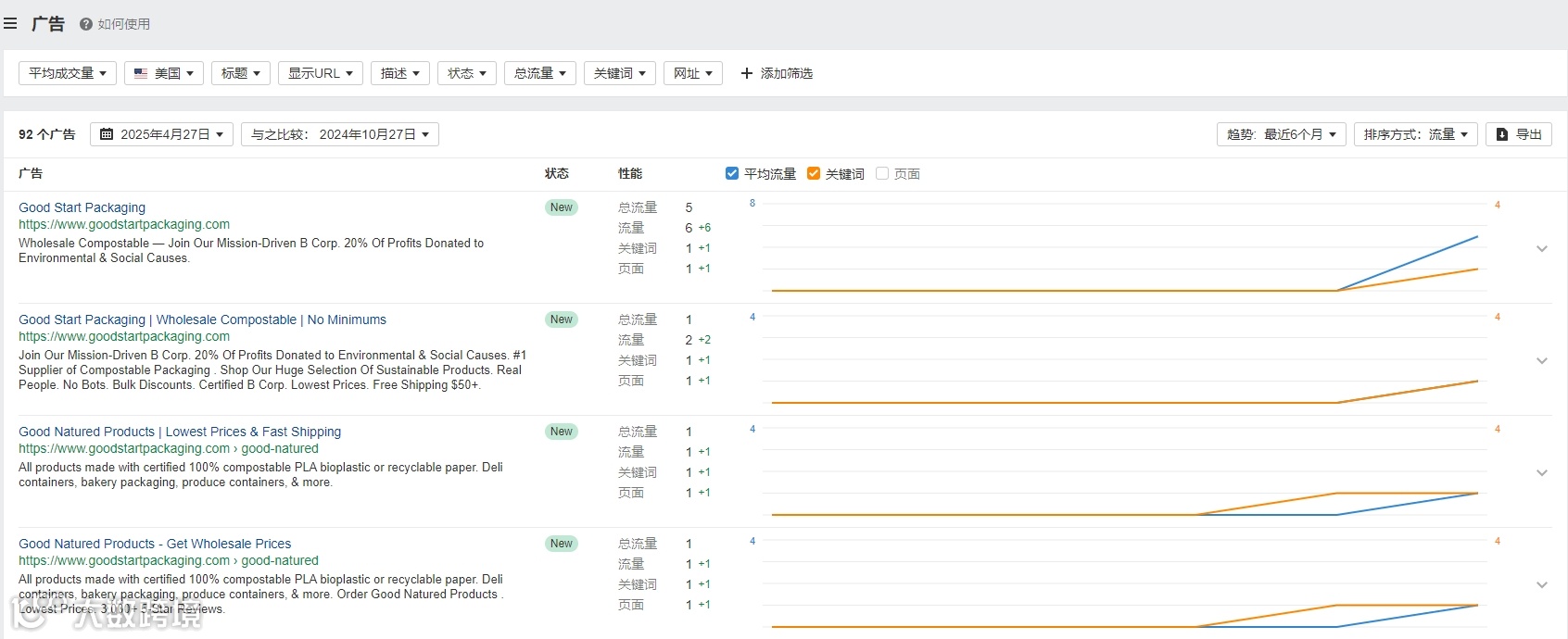1568x639 pixels.
Task: Open Good Start Packaging ad title link
Action: (82, 207)
